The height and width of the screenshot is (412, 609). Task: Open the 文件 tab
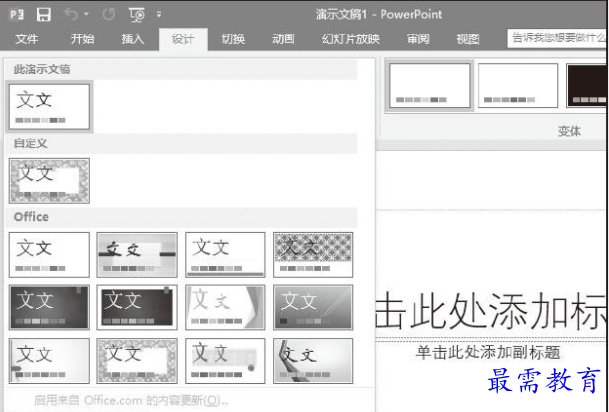(26, 39)
